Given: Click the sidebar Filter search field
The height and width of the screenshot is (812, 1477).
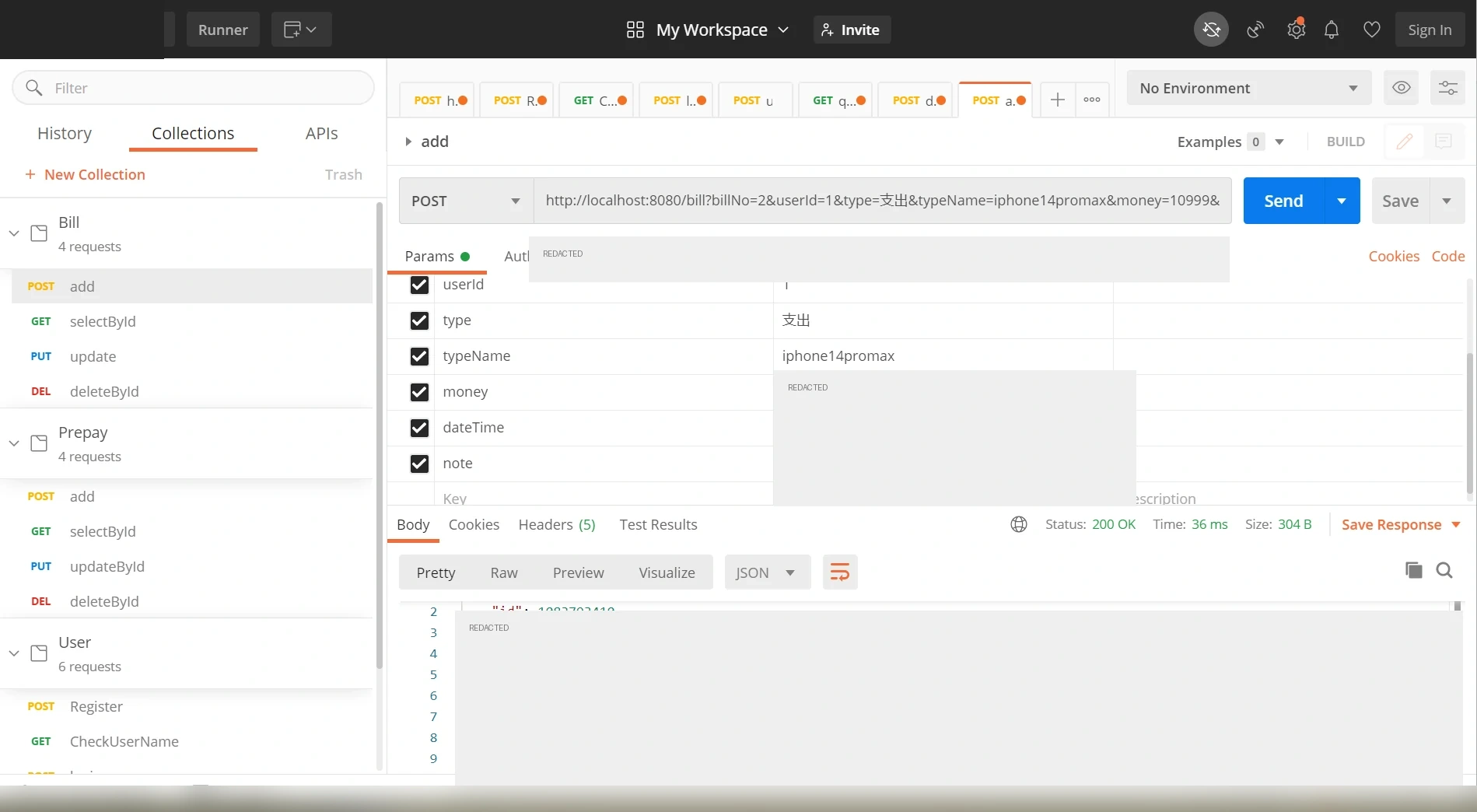Looking at the screenshot, I should click(x=193, y=88).
